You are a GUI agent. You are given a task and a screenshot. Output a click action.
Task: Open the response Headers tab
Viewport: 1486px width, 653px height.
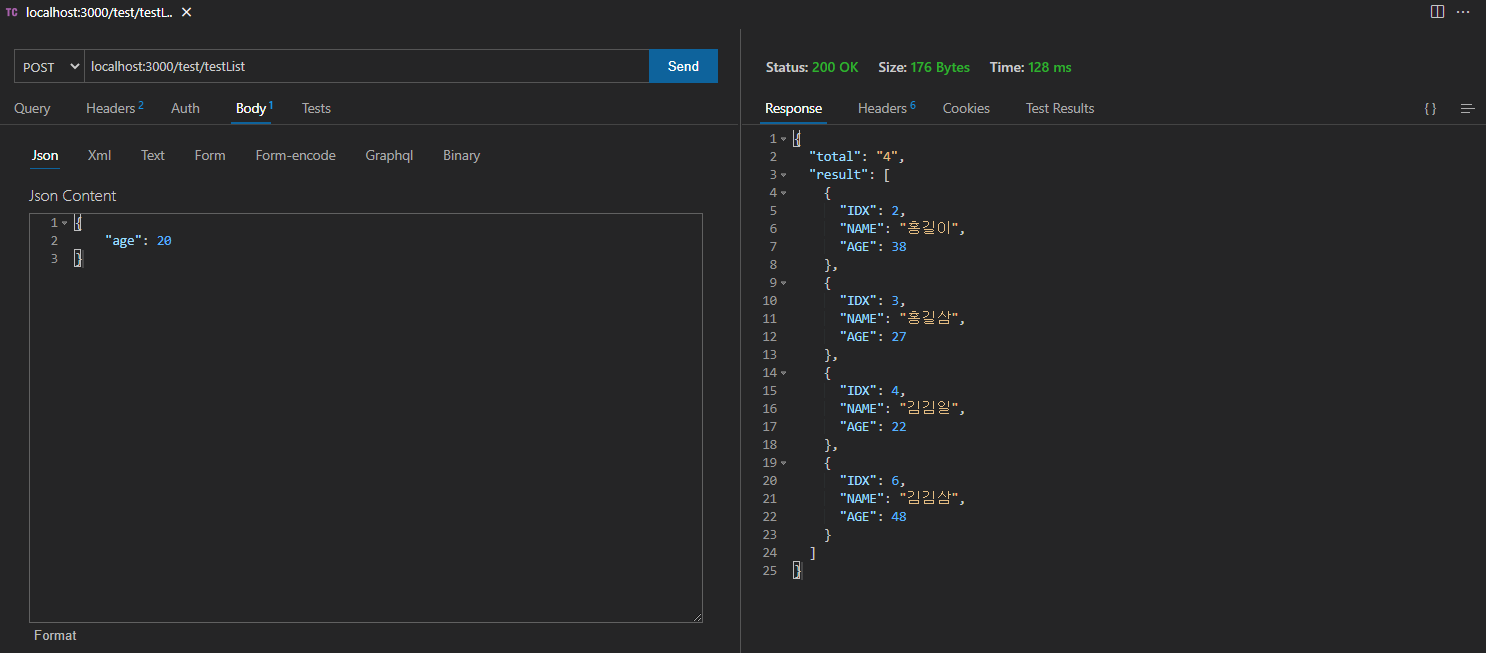(x=886, y=108)
